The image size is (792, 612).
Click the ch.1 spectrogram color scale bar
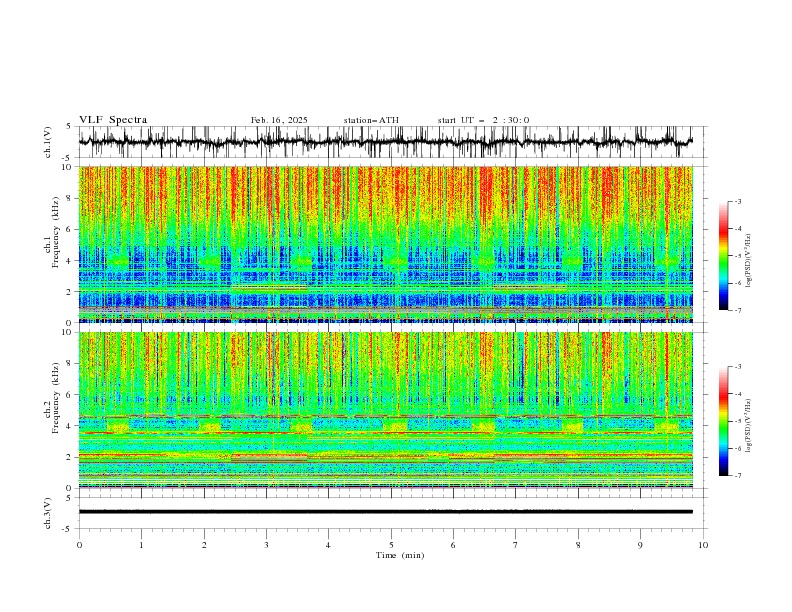tap(723, 256)
